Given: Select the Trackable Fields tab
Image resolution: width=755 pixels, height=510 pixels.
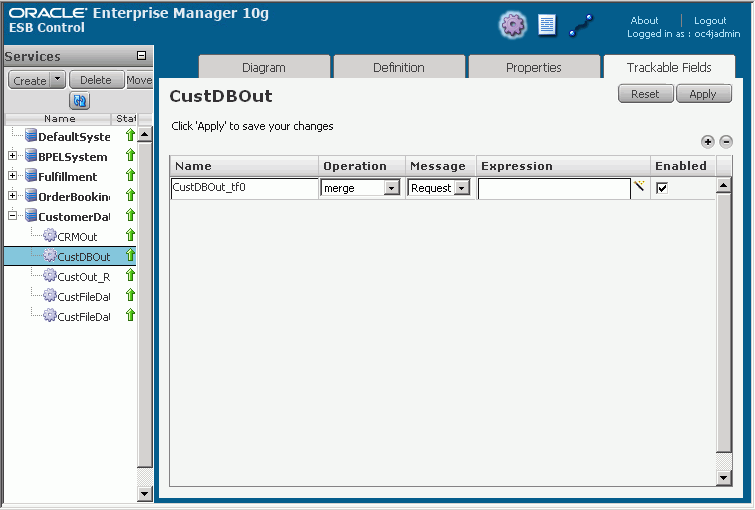Looking at the screenshot, I should click(669, 67).
